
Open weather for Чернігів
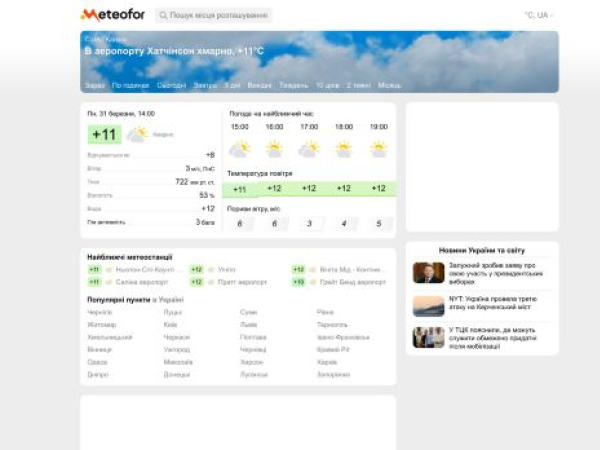(99, 312)
